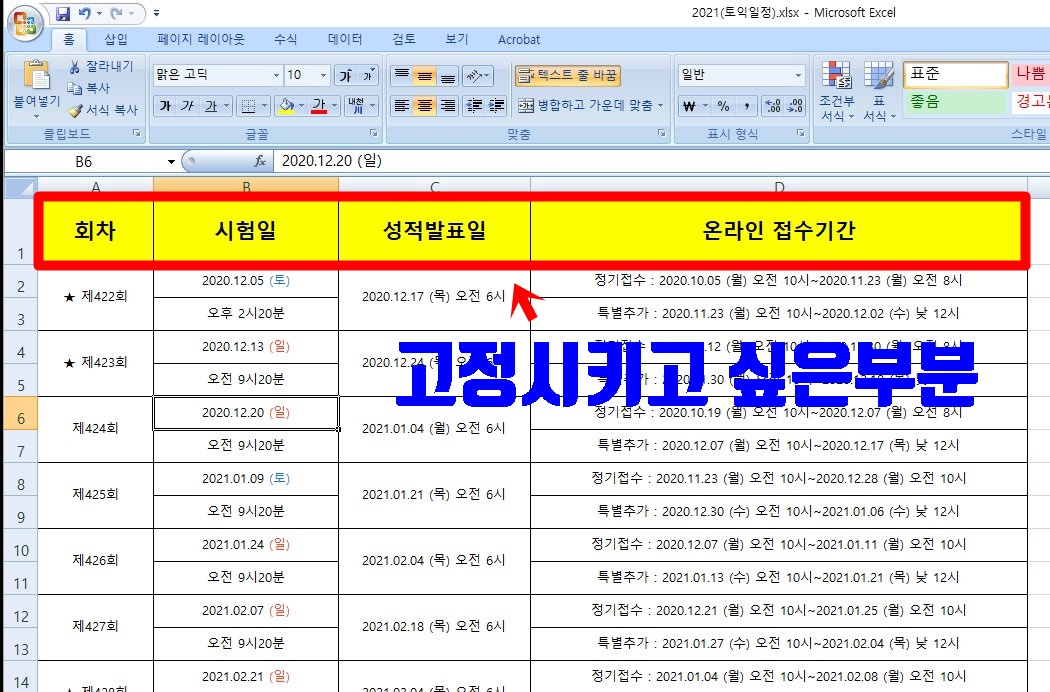Open the font size 10 dropdown
The width and height of the screenshot is (1050, 692).
(x=323, y=75)
